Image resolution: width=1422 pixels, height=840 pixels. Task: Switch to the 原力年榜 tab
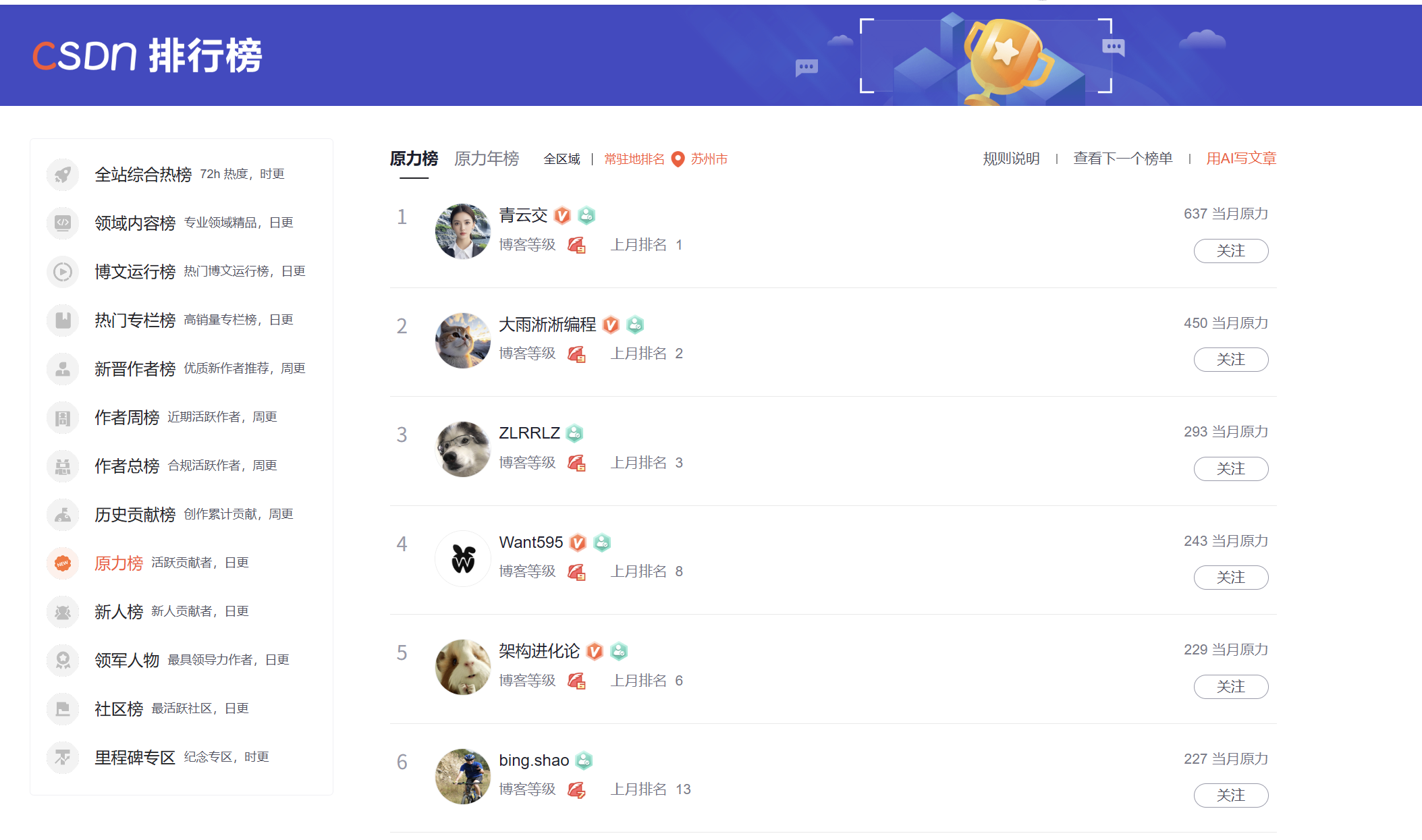tap(487, 159)
